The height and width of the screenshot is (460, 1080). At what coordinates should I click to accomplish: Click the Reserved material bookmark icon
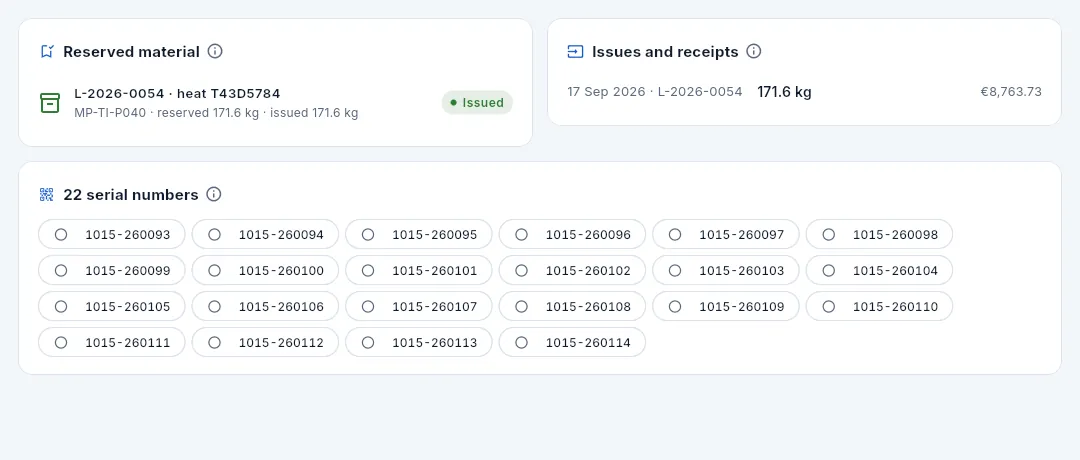tap(47, 52)
